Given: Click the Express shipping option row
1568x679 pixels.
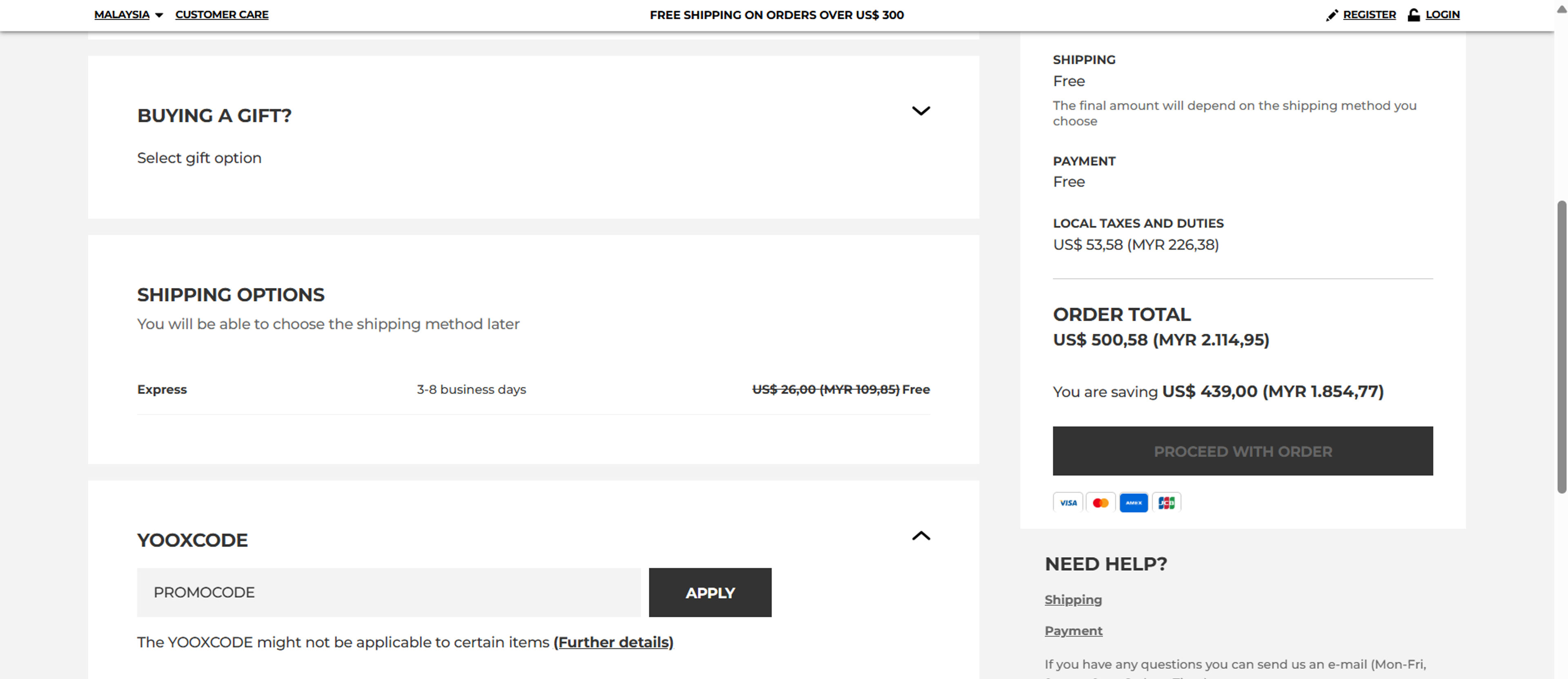Looking at the screenshot, I should pyautogui.click(x=533, y=390).
